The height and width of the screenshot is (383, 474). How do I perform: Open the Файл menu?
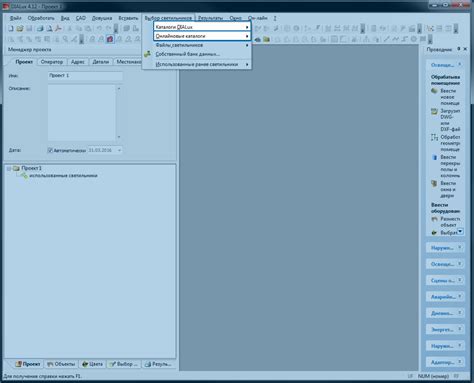coord(16,18)
